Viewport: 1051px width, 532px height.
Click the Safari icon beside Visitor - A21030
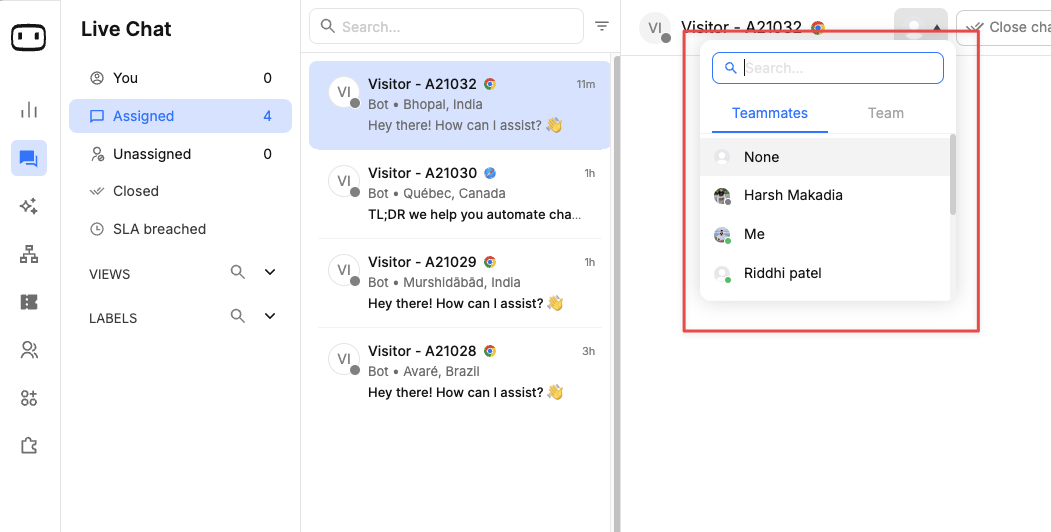click(491, 173)
